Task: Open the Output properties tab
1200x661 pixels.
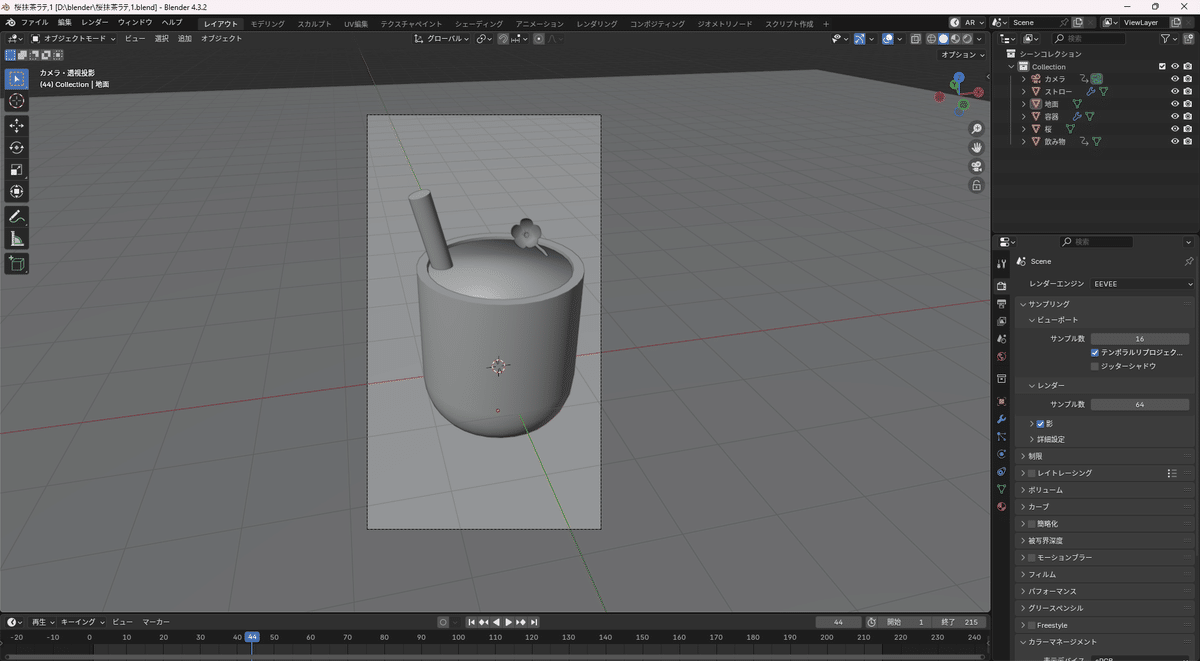Action: (1001, 303)
